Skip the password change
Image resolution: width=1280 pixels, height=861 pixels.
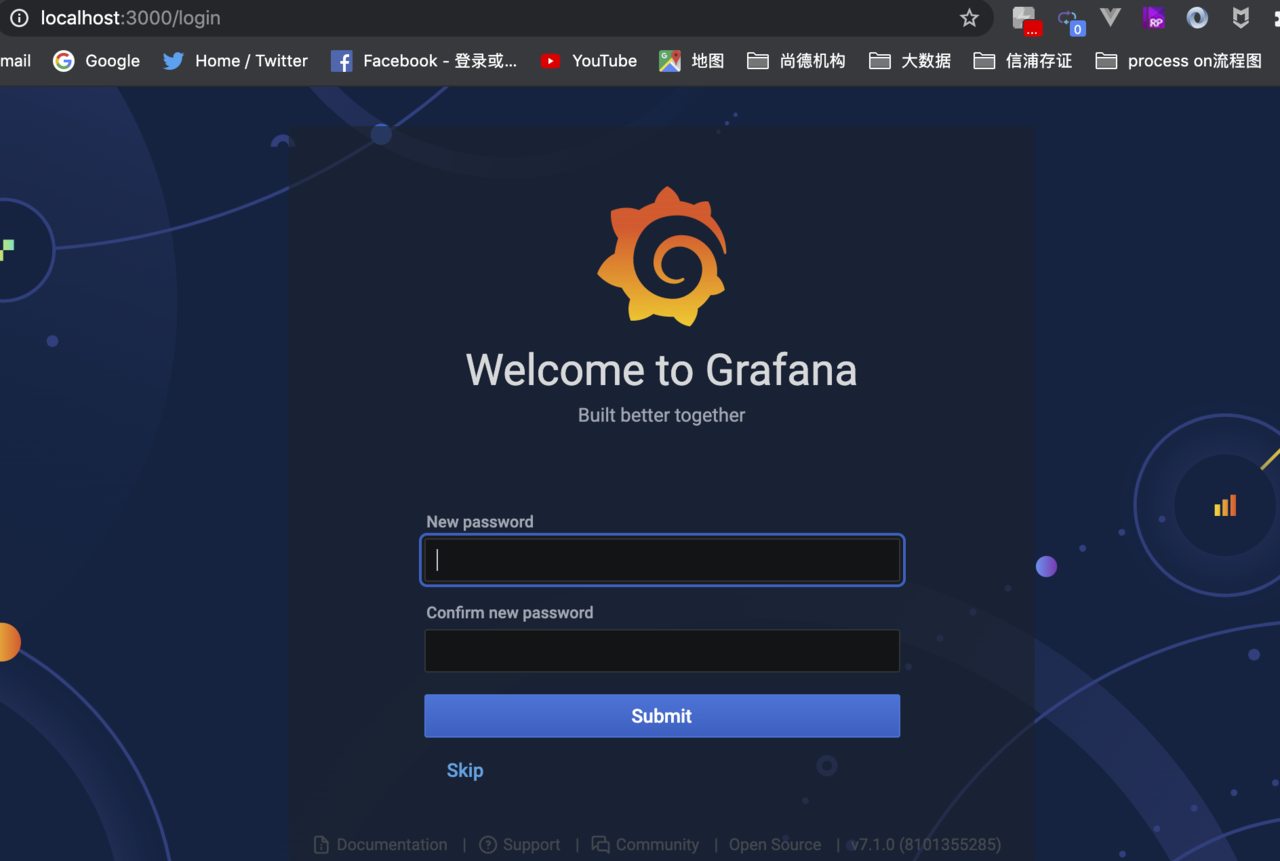[x=465, y=771]
